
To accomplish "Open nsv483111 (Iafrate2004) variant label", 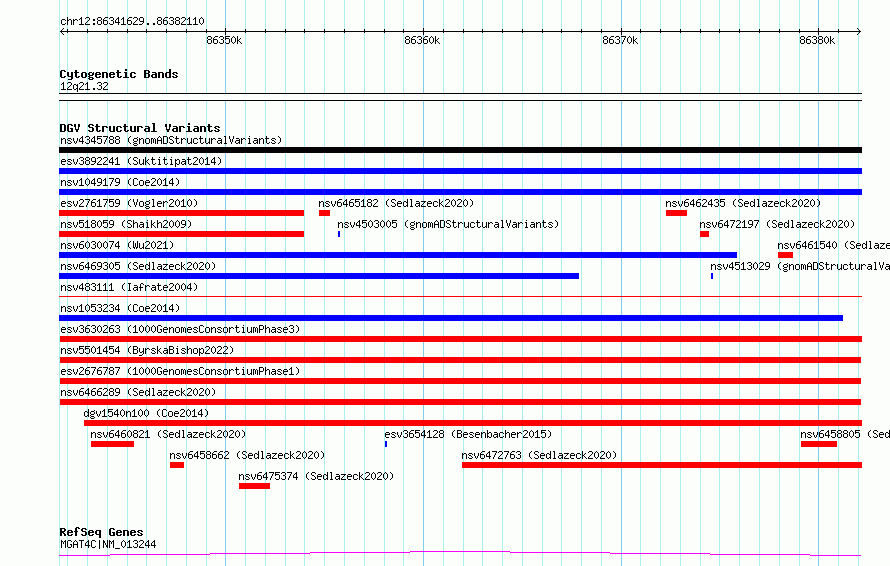I will pyautogui.click(x=129, y=287).
